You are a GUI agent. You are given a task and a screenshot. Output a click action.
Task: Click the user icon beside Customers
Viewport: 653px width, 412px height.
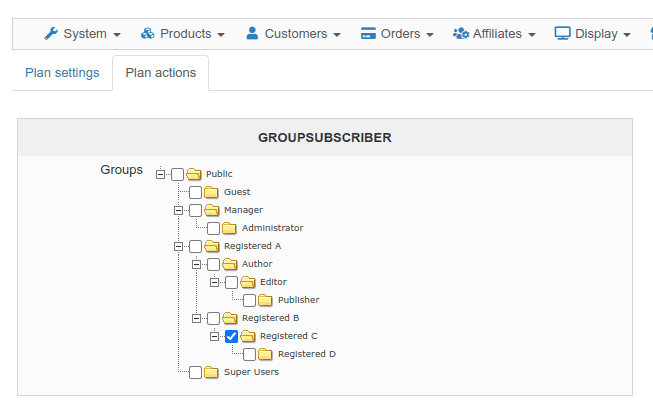[252, 33]
